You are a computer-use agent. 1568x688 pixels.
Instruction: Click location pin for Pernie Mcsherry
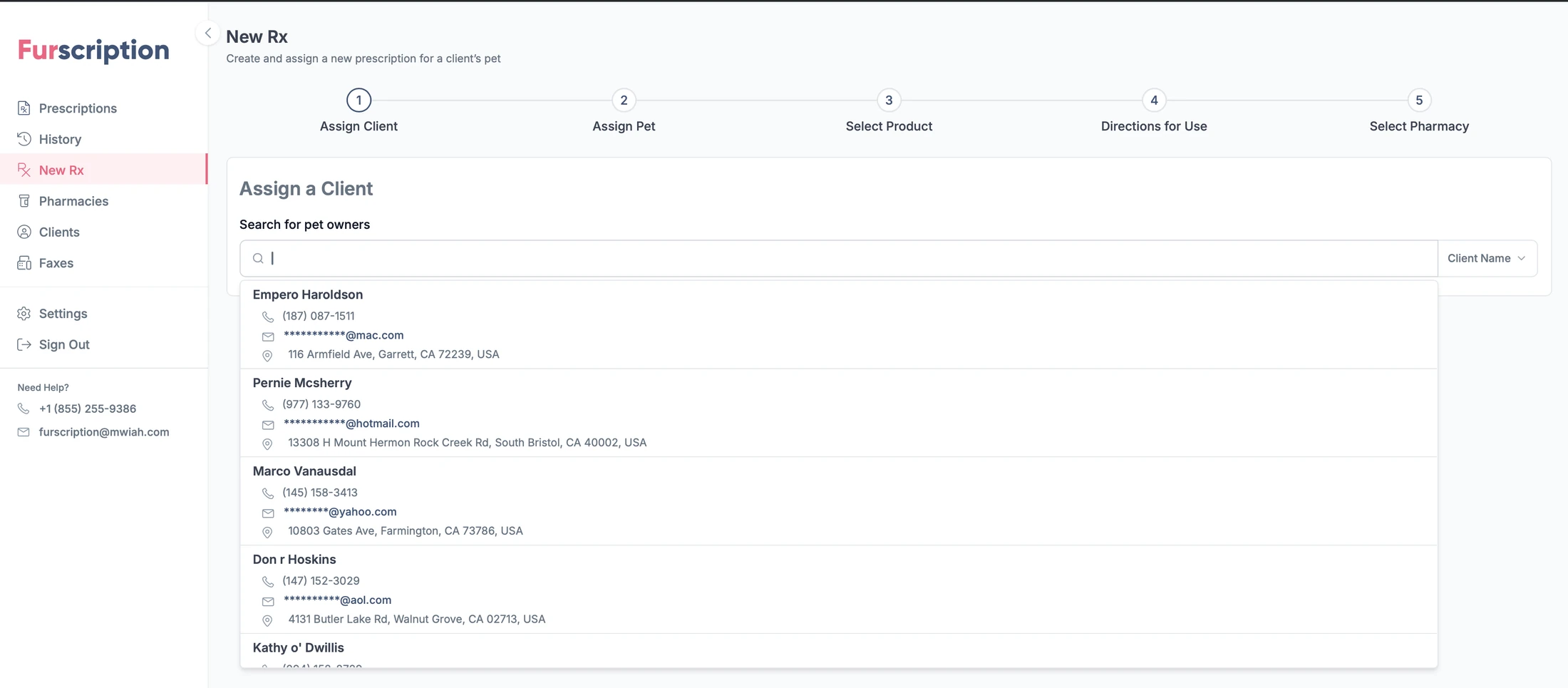tap(267, 444)
